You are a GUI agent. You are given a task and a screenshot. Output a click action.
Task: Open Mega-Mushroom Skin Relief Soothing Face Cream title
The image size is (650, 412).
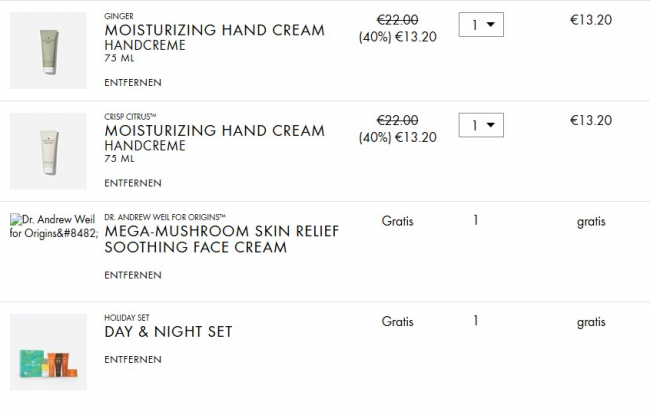pyautogui.click(x=221, y=239)
